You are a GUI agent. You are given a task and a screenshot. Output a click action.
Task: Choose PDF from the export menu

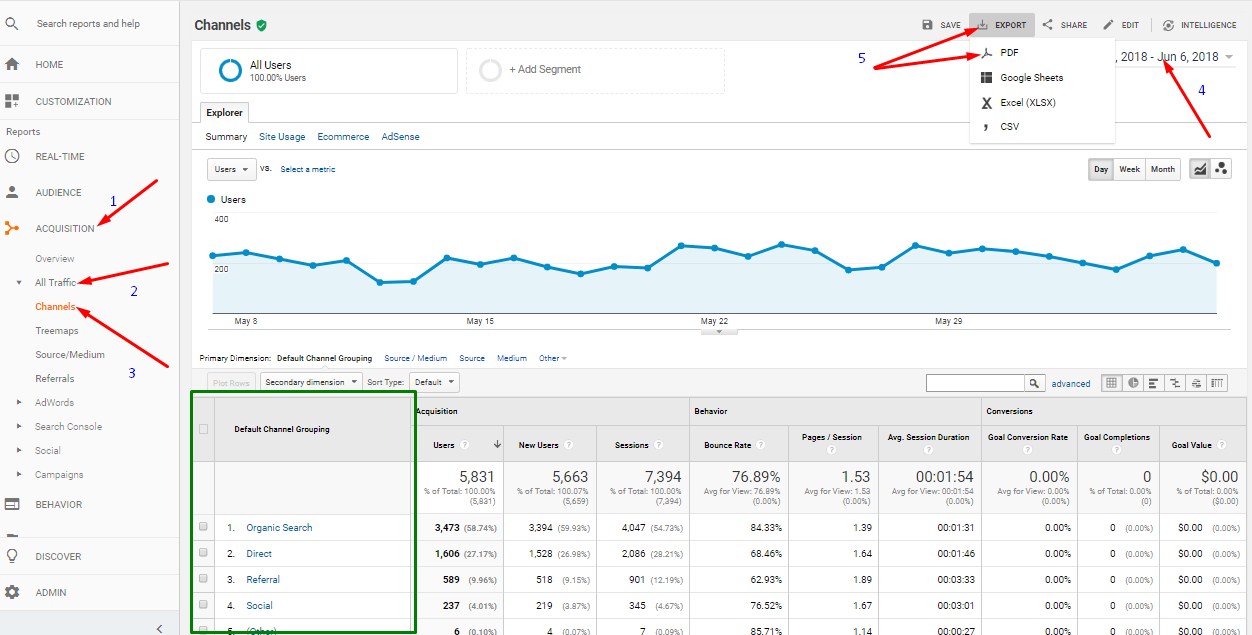point(1009,53)
